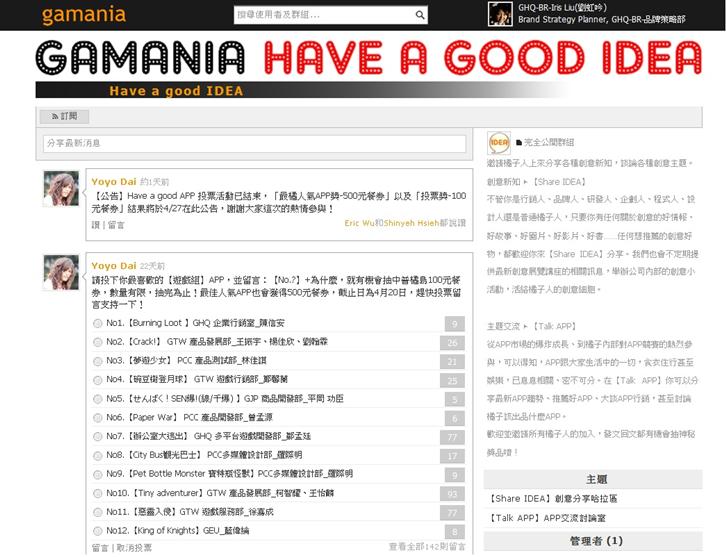Click the 管理者 (1) section header

pos(593,541)
